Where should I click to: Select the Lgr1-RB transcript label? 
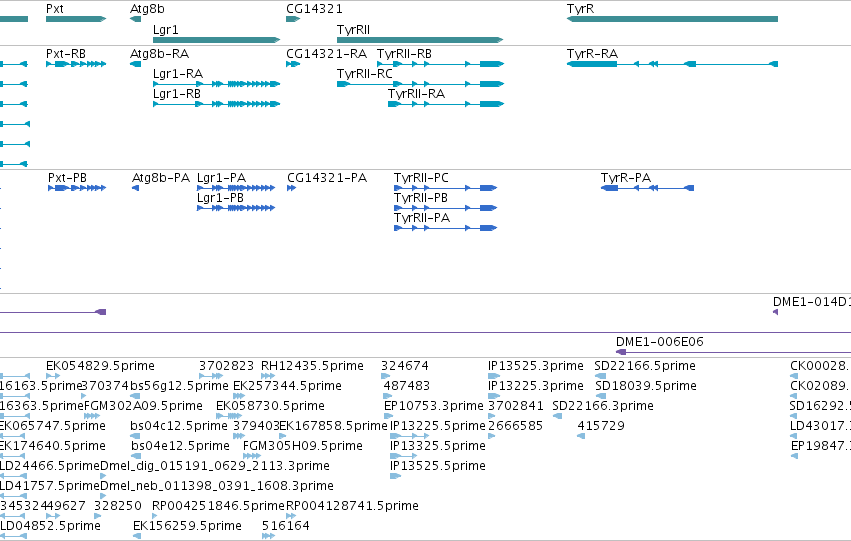177,94
